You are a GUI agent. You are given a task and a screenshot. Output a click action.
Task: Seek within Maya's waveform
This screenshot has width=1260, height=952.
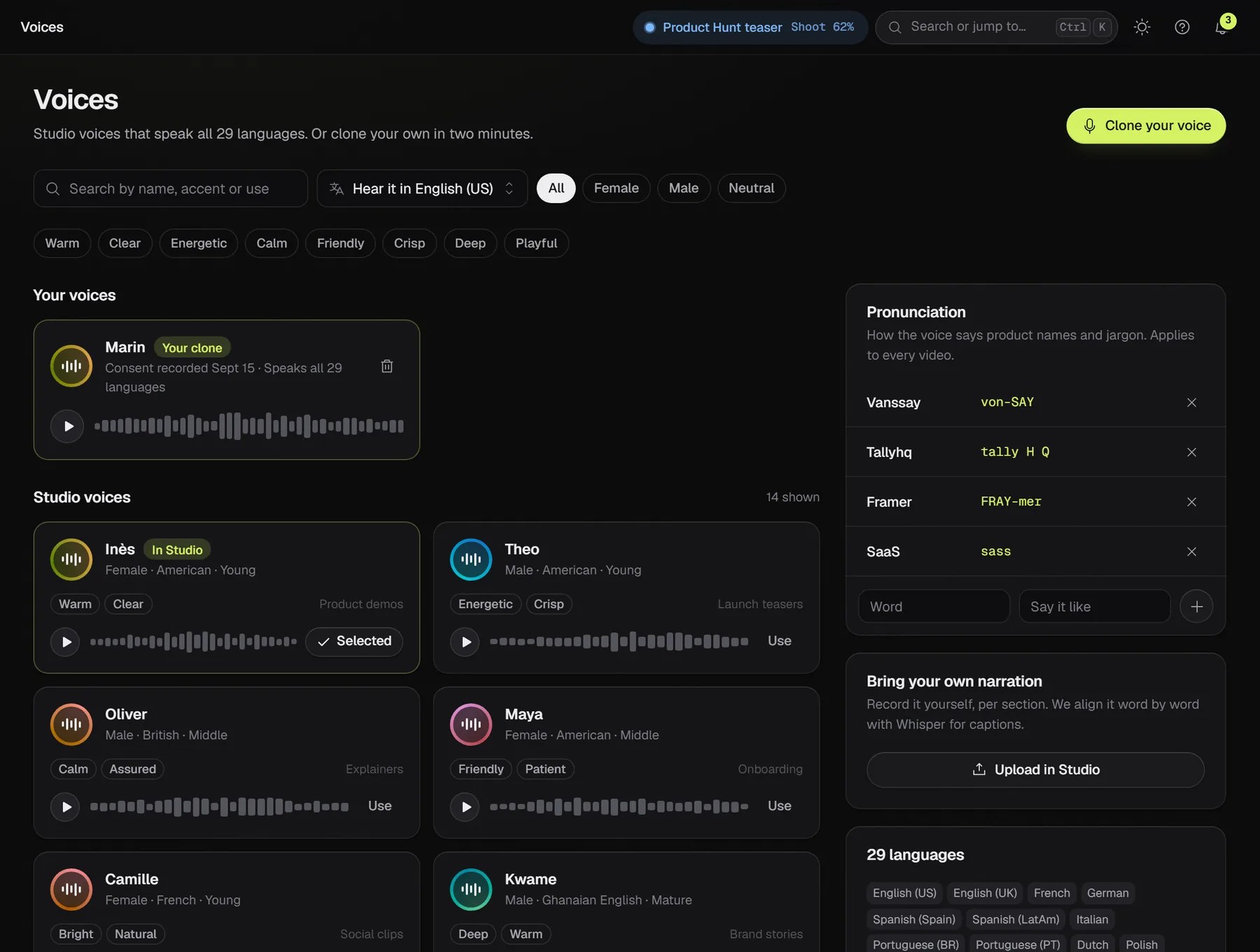[x=619, y=806]
